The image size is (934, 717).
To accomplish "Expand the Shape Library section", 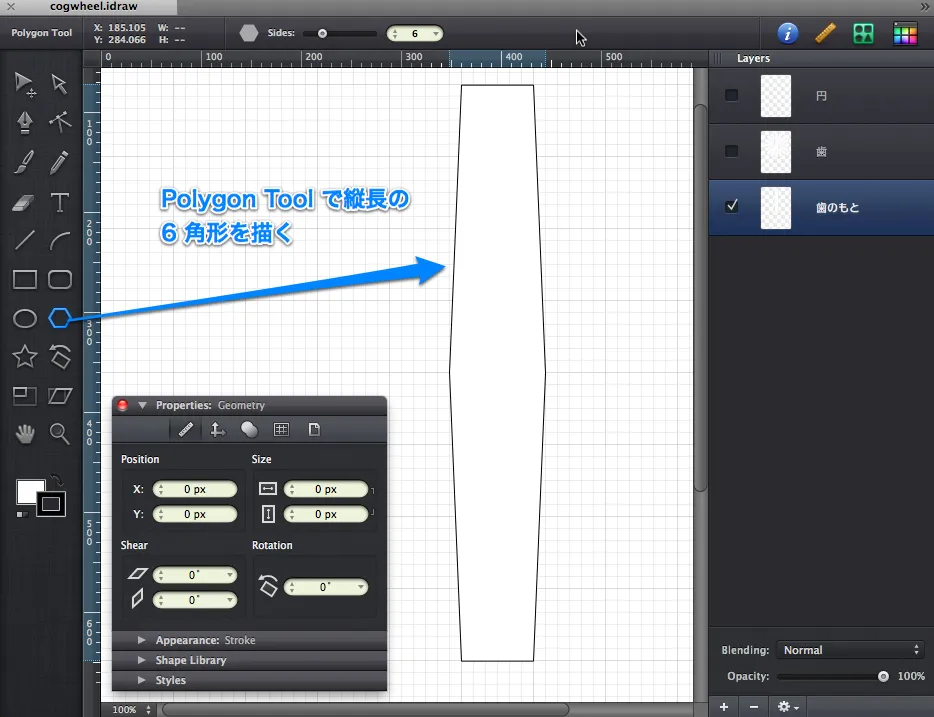I will pos(142,660).
